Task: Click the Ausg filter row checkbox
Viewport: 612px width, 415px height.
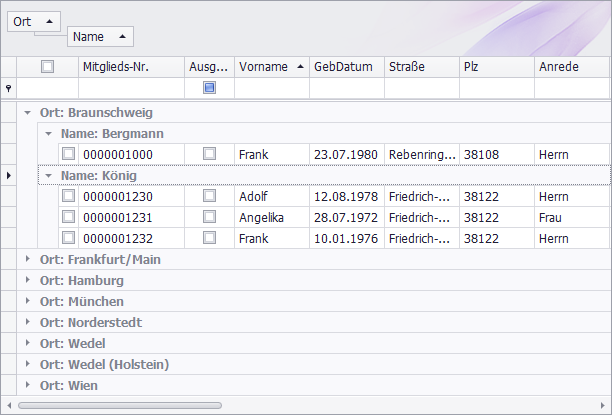Action: [x=209, y=88]
